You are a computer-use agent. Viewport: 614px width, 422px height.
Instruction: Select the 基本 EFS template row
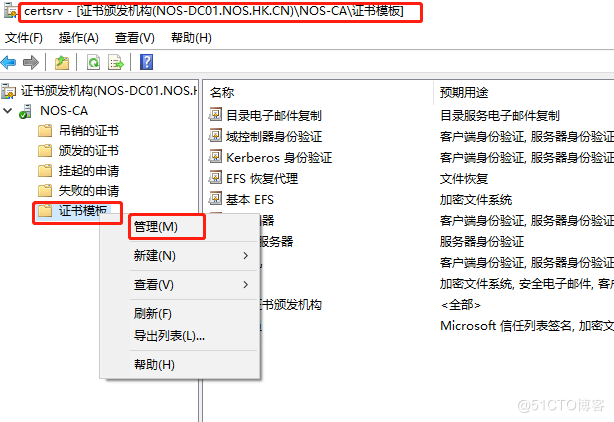point(249,200)
